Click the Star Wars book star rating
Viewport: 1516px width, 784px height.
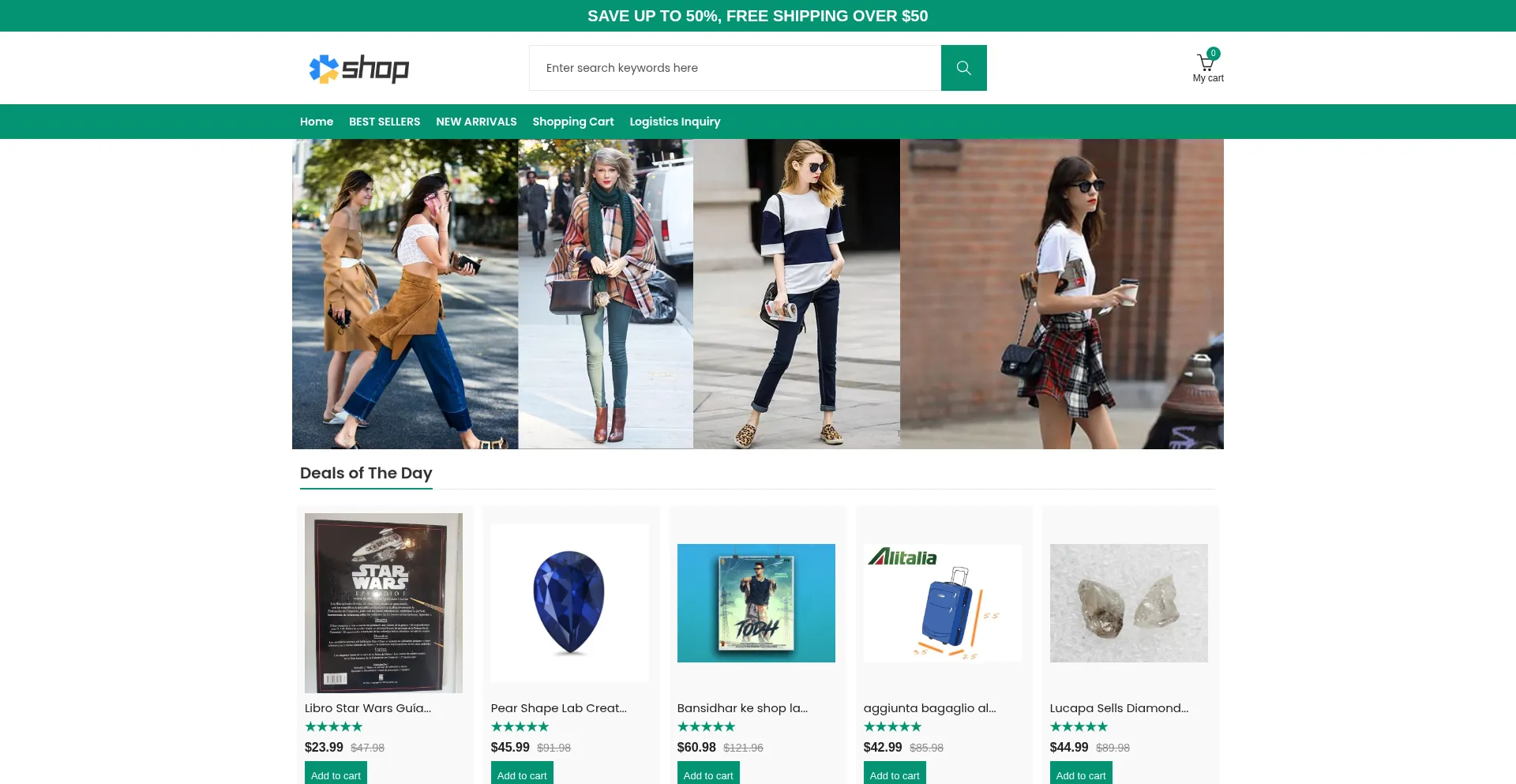click(x=333, y=726)
